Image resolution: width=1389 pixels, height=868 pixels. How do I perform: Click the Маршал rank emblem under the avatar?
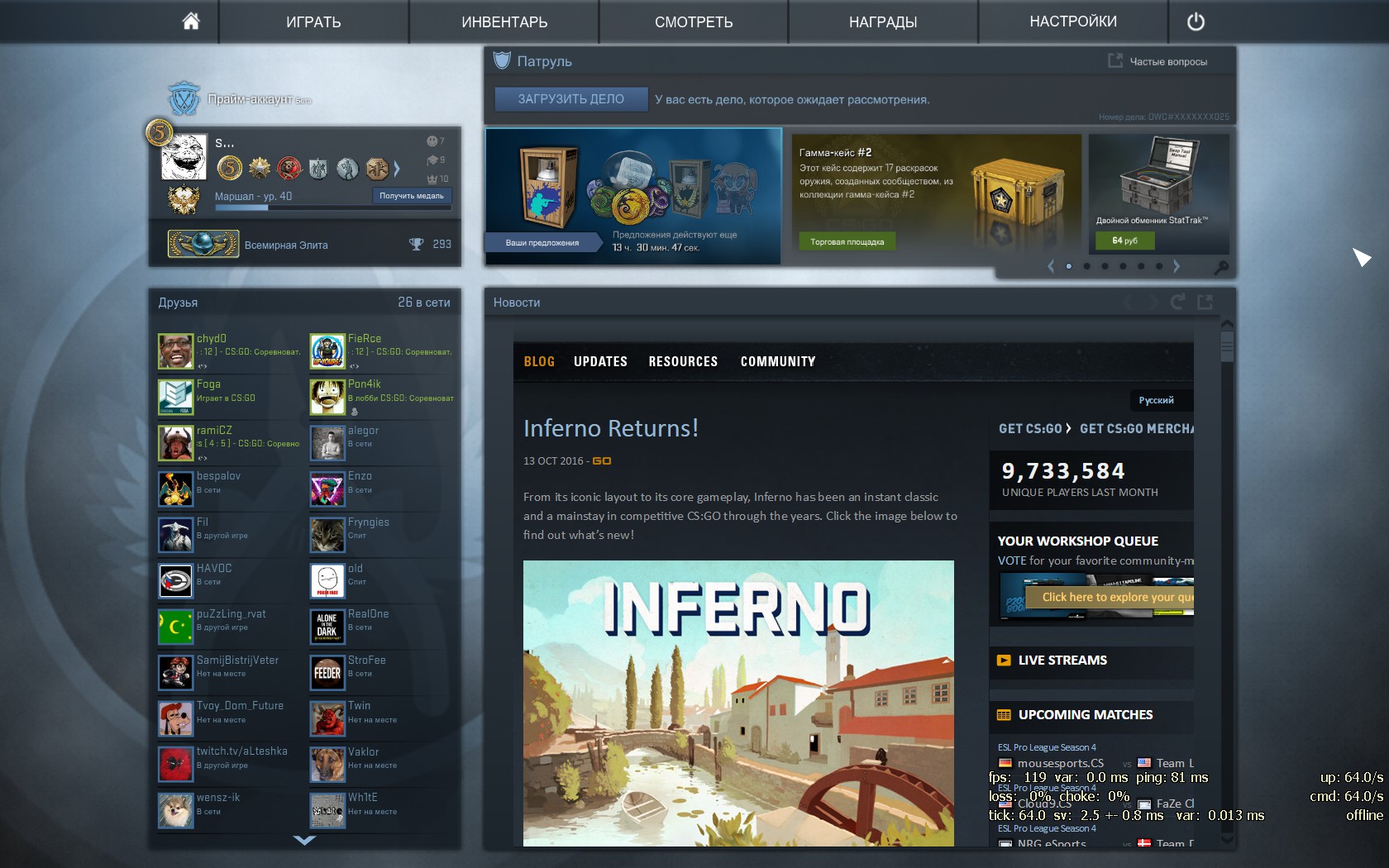coord(184,200)
